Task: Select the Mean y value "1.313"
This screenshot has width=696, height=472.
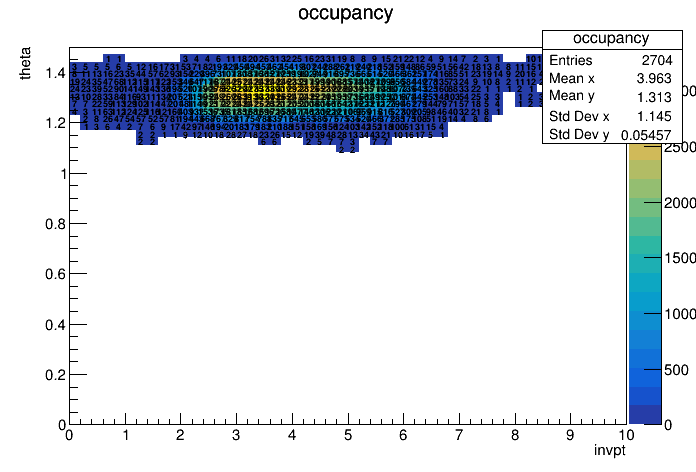Action: (654, 97)
